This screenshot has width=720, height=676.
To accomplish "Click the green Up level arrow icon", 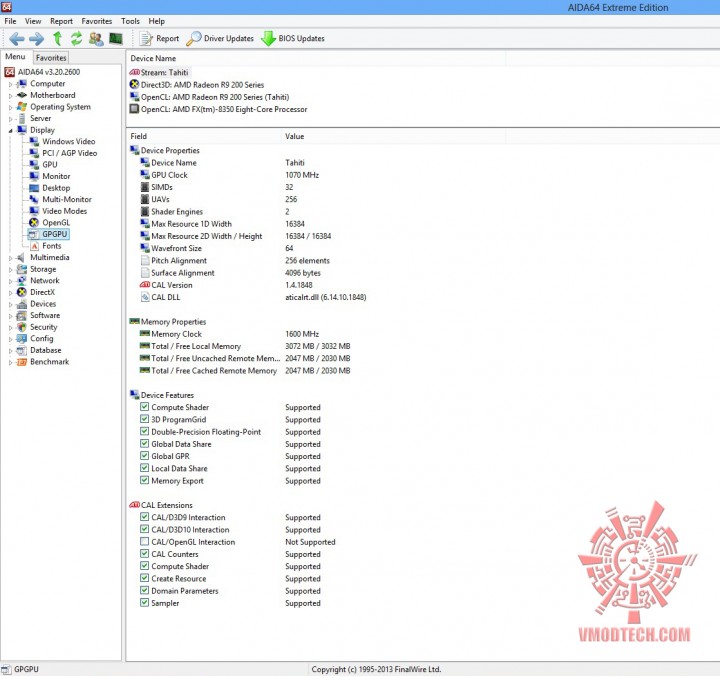I will pos(57,39).
